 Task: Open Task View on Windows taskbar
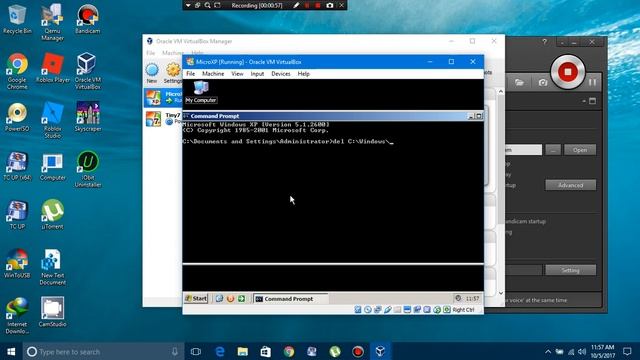[196, 351]
